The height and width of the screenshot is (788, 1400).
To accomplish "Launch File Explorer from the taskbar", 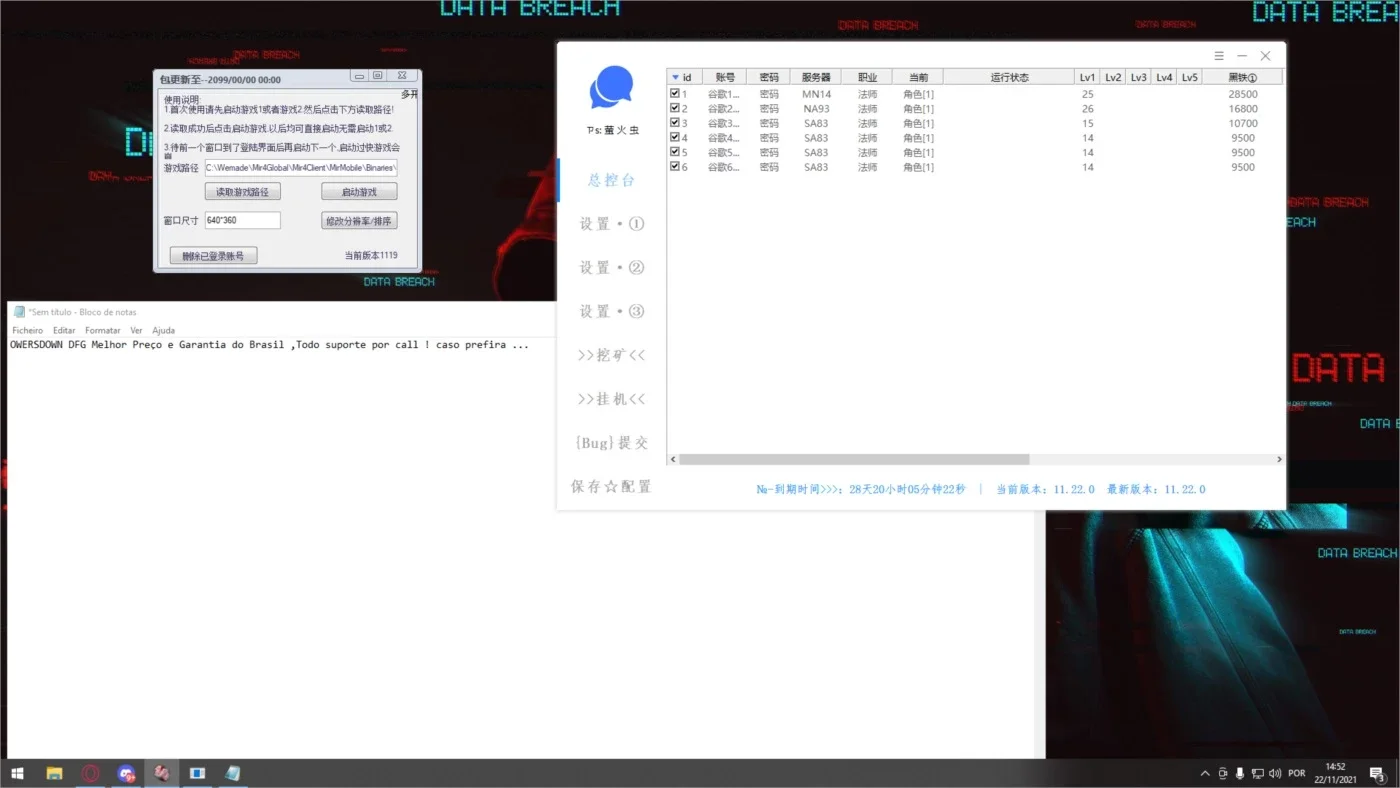I will point(54,773).
